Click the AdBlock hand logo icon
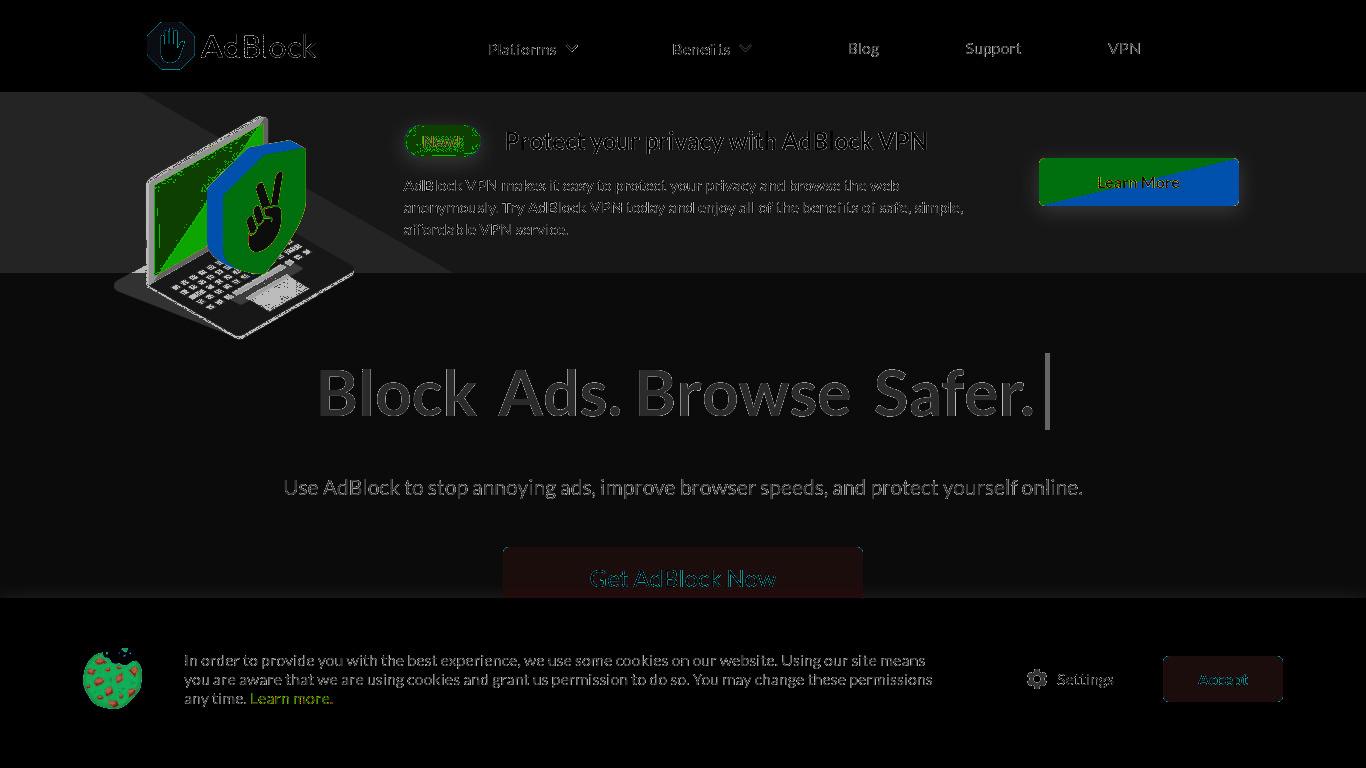 [x=170, y=46]
